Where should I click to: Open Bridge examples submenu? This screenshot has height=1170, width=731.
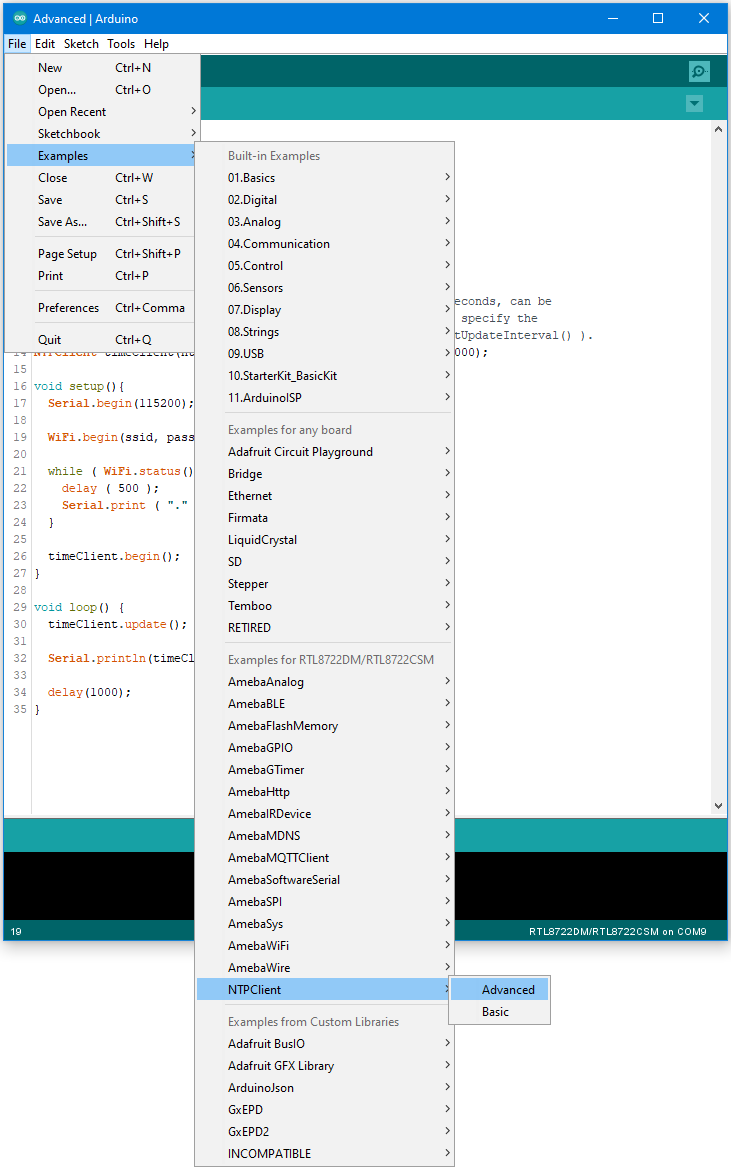324,474
